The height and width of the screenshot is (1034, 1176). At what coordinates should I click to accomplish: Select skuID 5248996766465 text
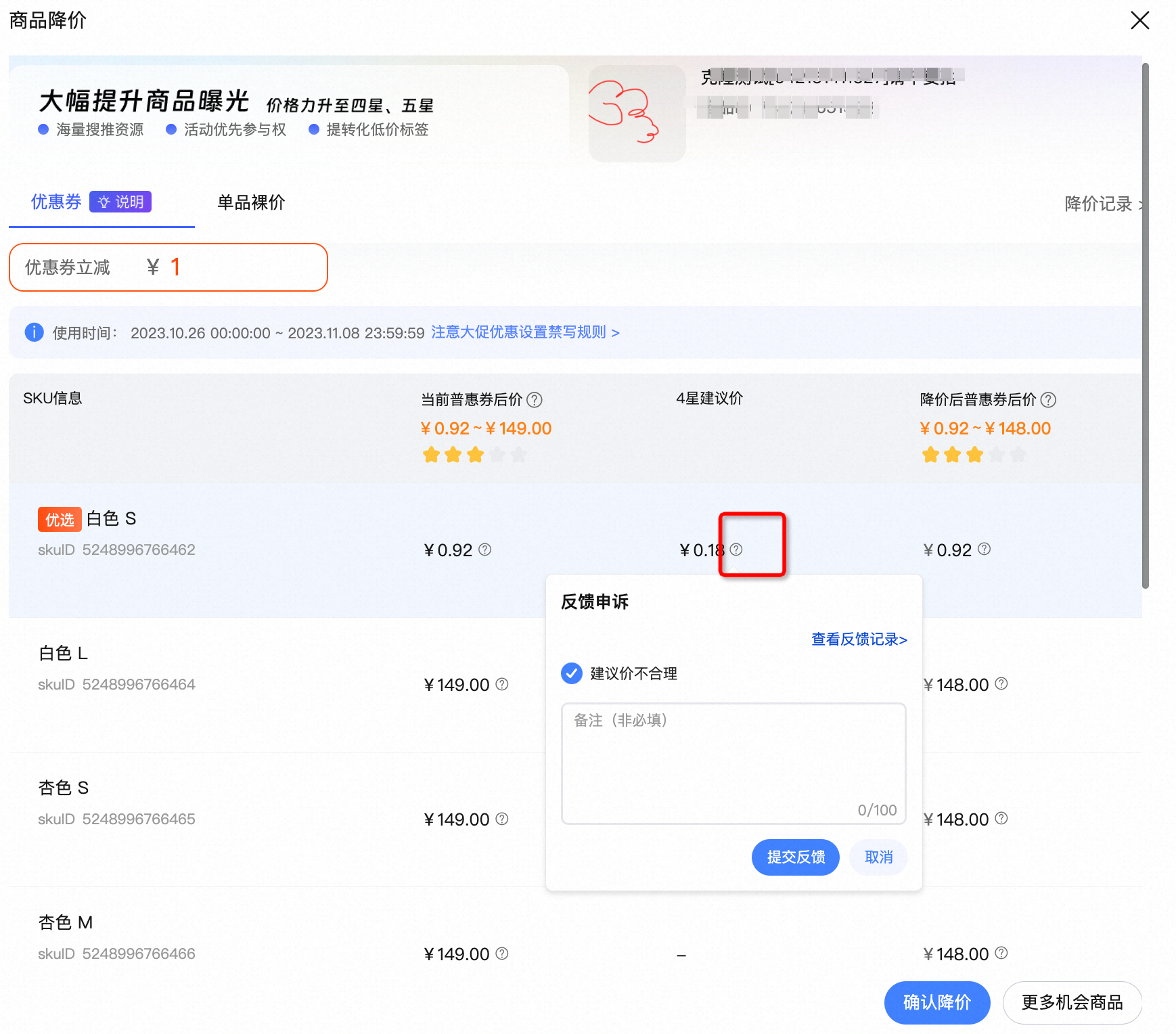(116, 819)
